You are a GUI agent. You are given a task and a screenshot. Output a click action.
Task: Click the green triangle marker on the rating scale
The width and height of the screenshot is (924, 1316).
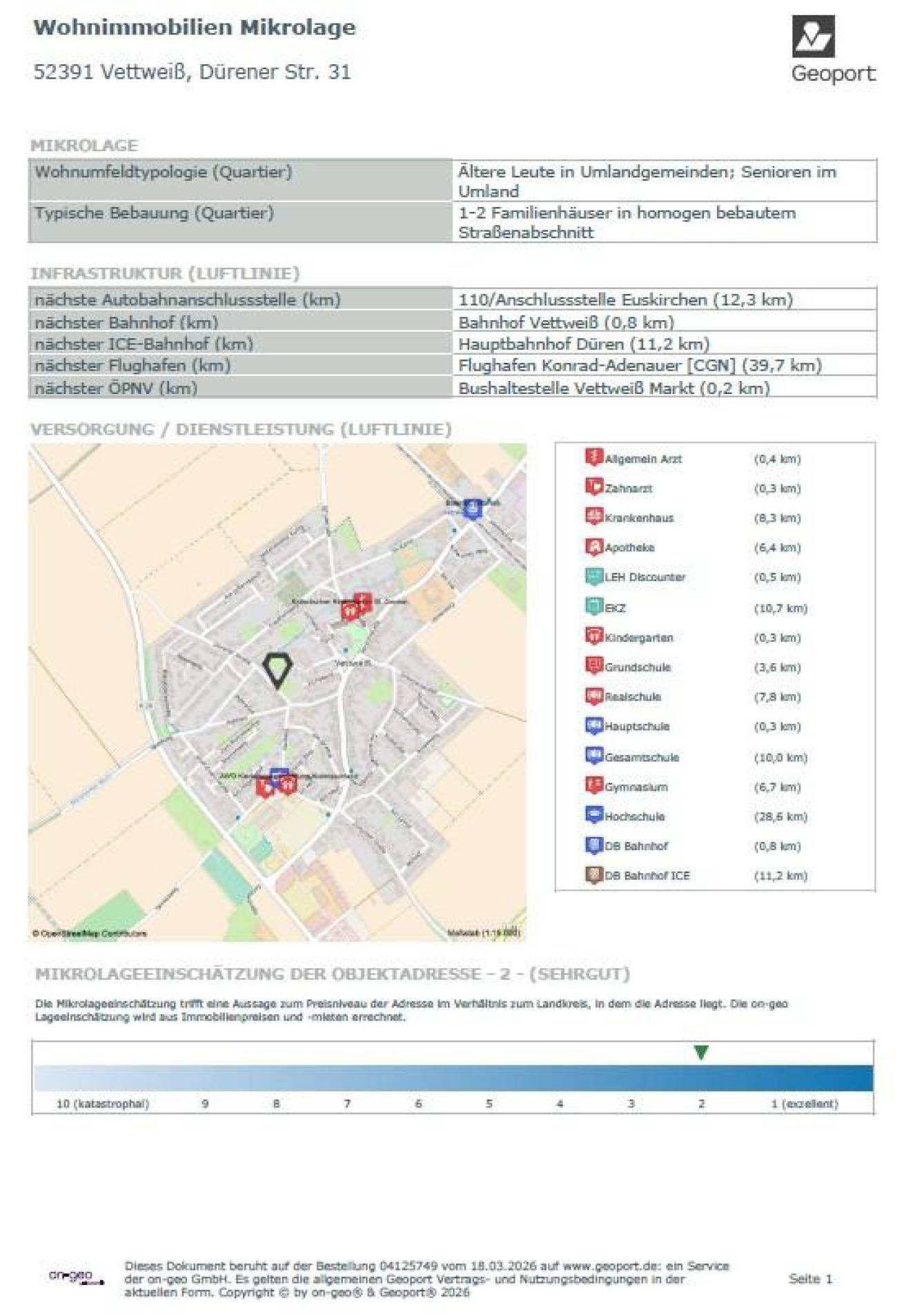pyautogui.click(x=701, y=1052)
